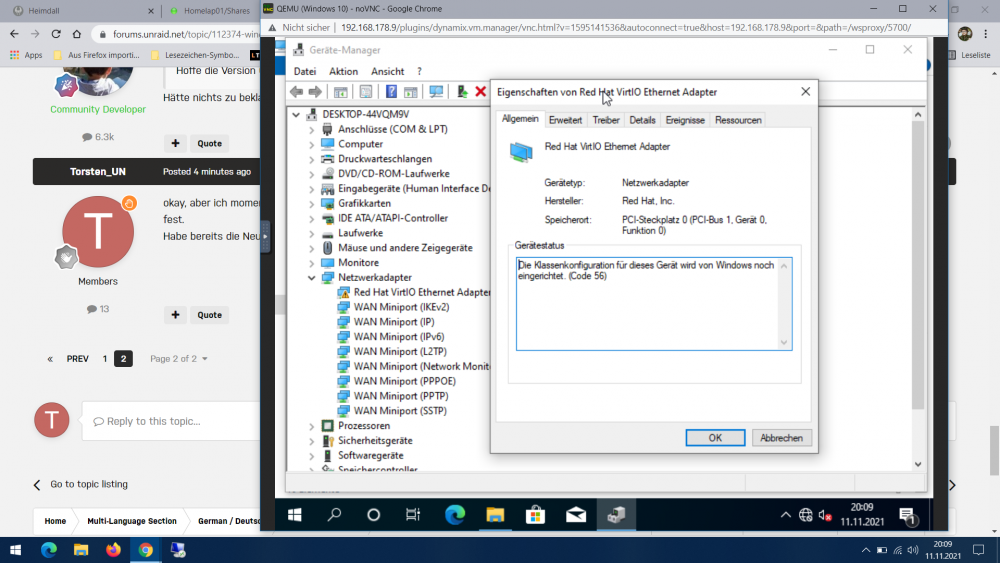Viewport: 1000px width, 563px height.
Task: Open the Page 2 of 2 dropdown
Action: pyautogui.click(x=179, y=358)
